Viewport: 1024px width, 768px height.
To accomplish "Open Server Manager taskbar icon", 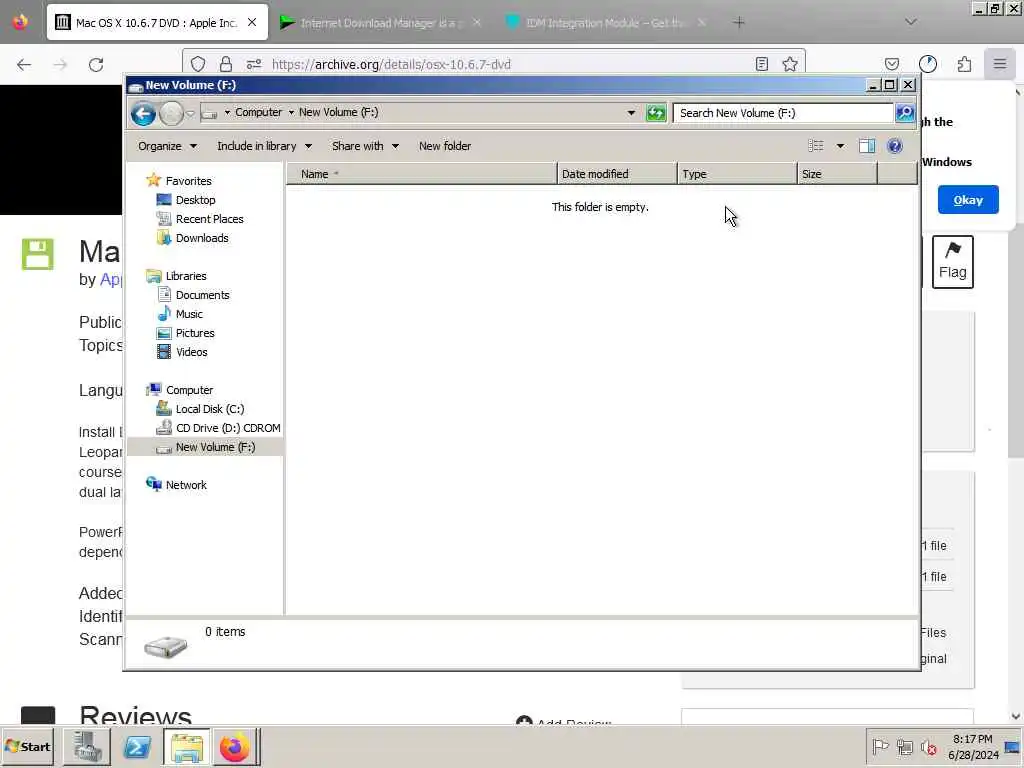I will pyautogui.click(x=87, y=746).
